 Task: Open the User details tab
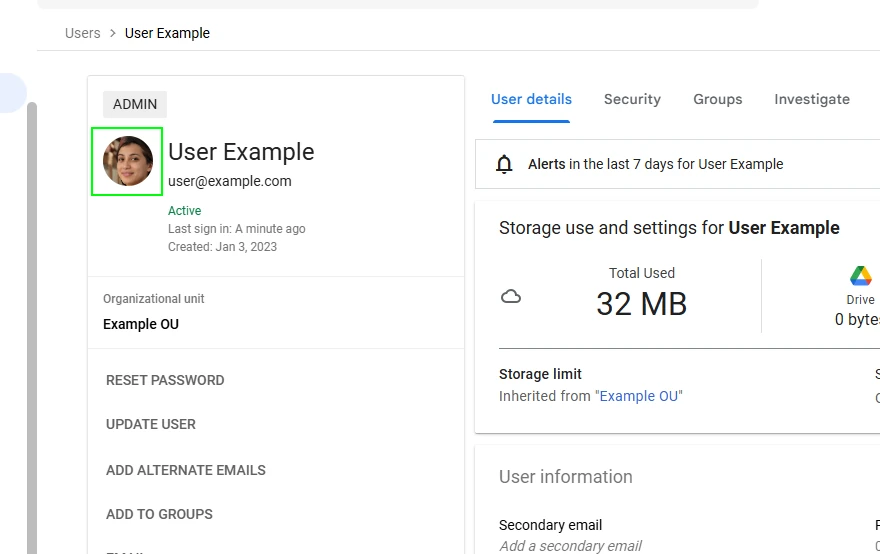click(531, 100)
